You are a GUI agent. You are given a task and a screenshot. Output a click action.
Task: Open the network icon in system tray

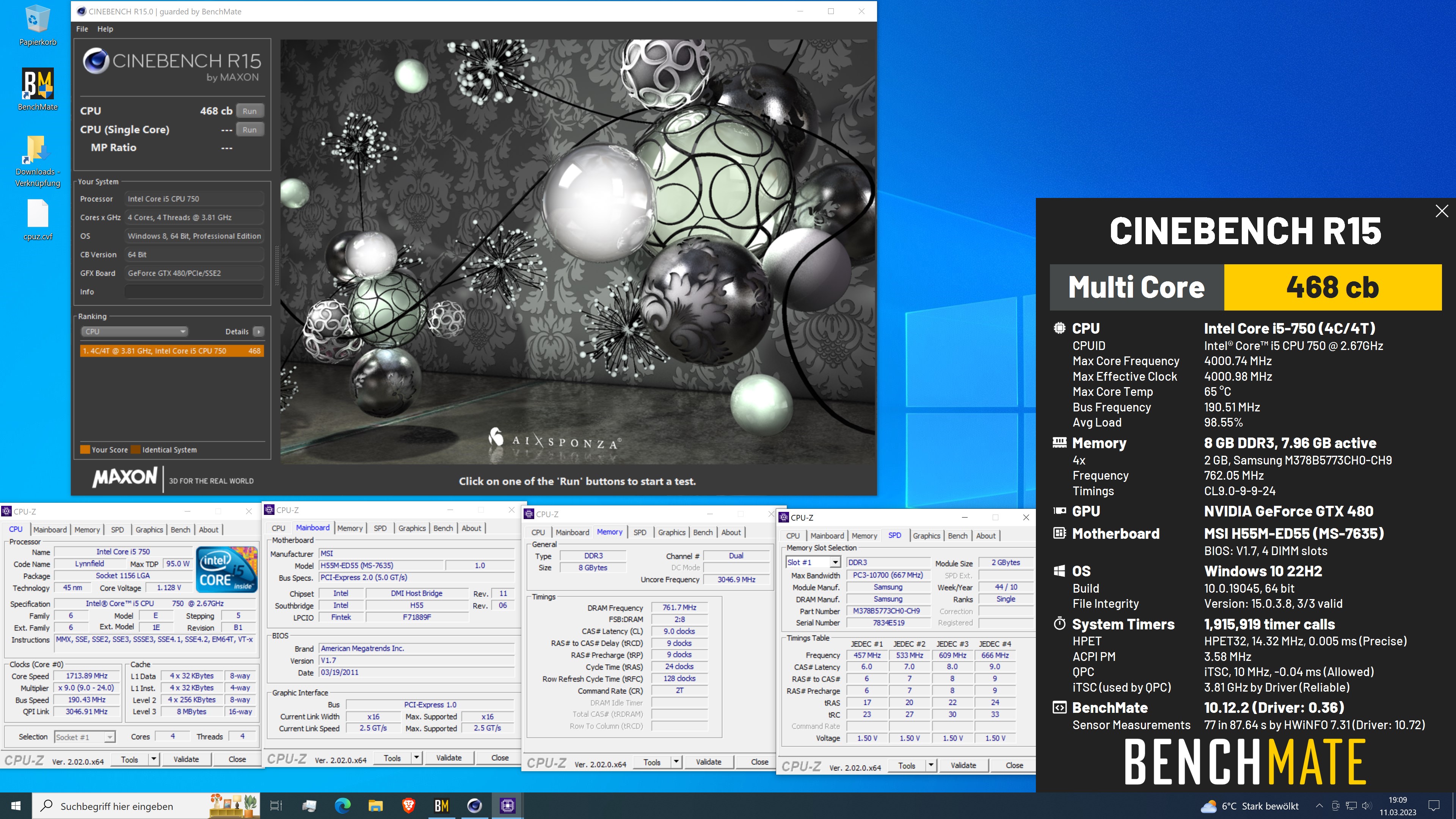click(x=1351, y=806)
